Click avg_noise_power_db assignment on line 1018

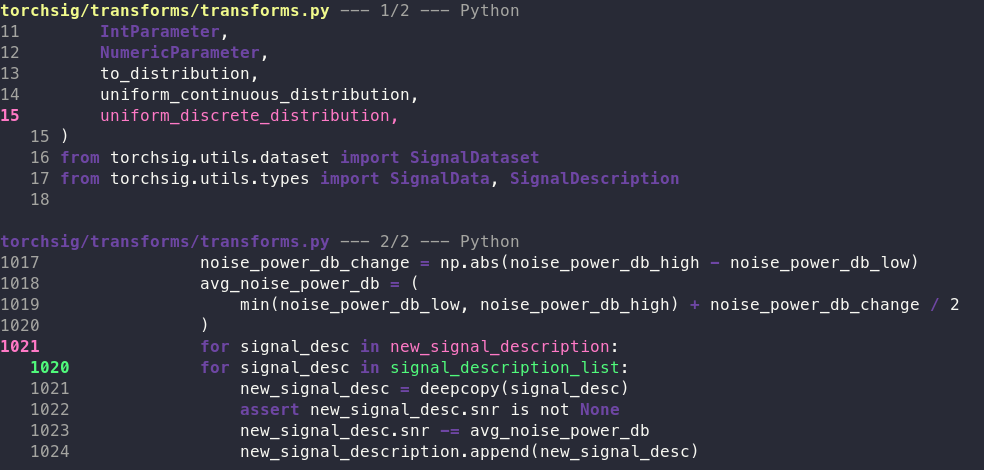[x=289, y=284]
